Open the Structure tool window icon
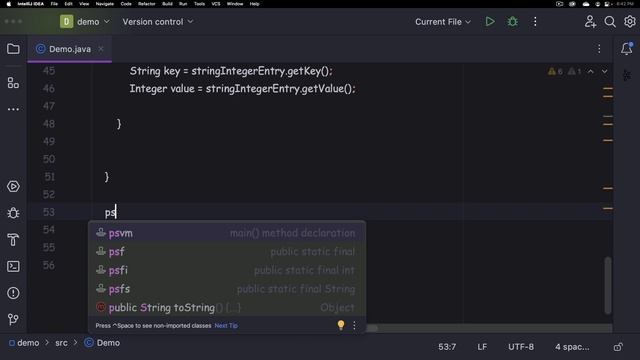Screen dimensions: 640x360 click(x=13, y=83)
